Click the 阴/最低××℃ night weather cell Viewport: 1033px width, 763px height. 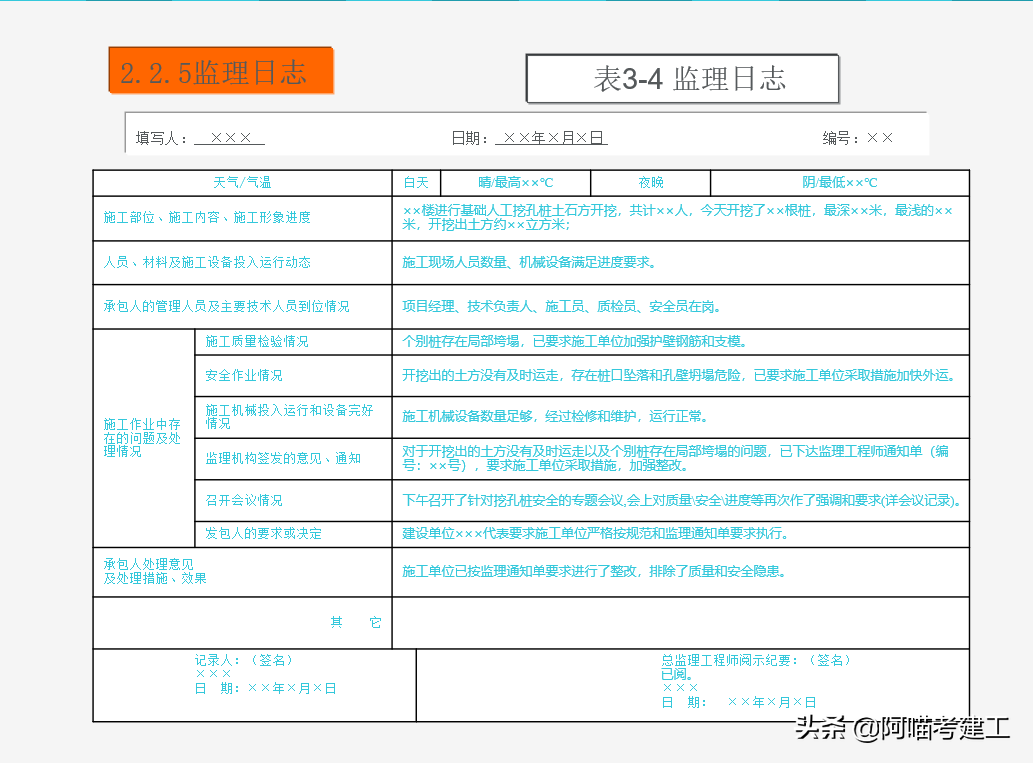point(840,183)
